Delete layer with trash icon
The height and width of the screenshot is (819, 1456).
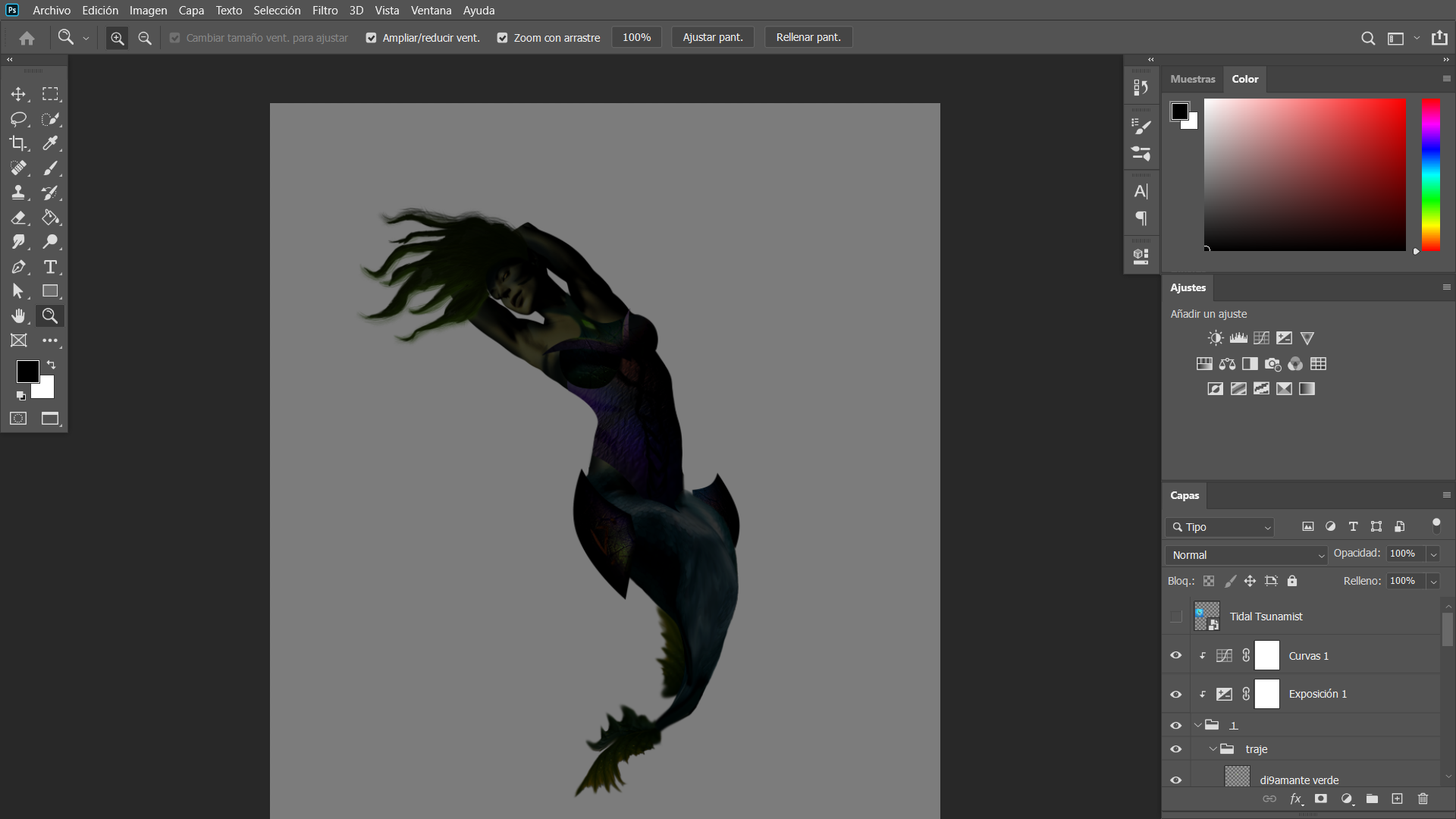pyautogui.click(x=1423, y=799)
